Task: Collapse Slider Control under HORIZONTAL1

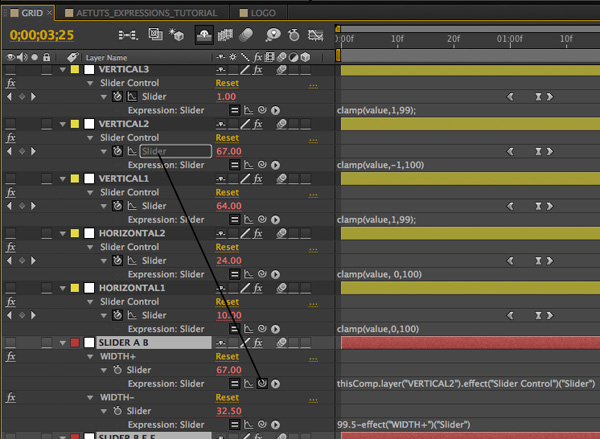Action: (90, 302)
